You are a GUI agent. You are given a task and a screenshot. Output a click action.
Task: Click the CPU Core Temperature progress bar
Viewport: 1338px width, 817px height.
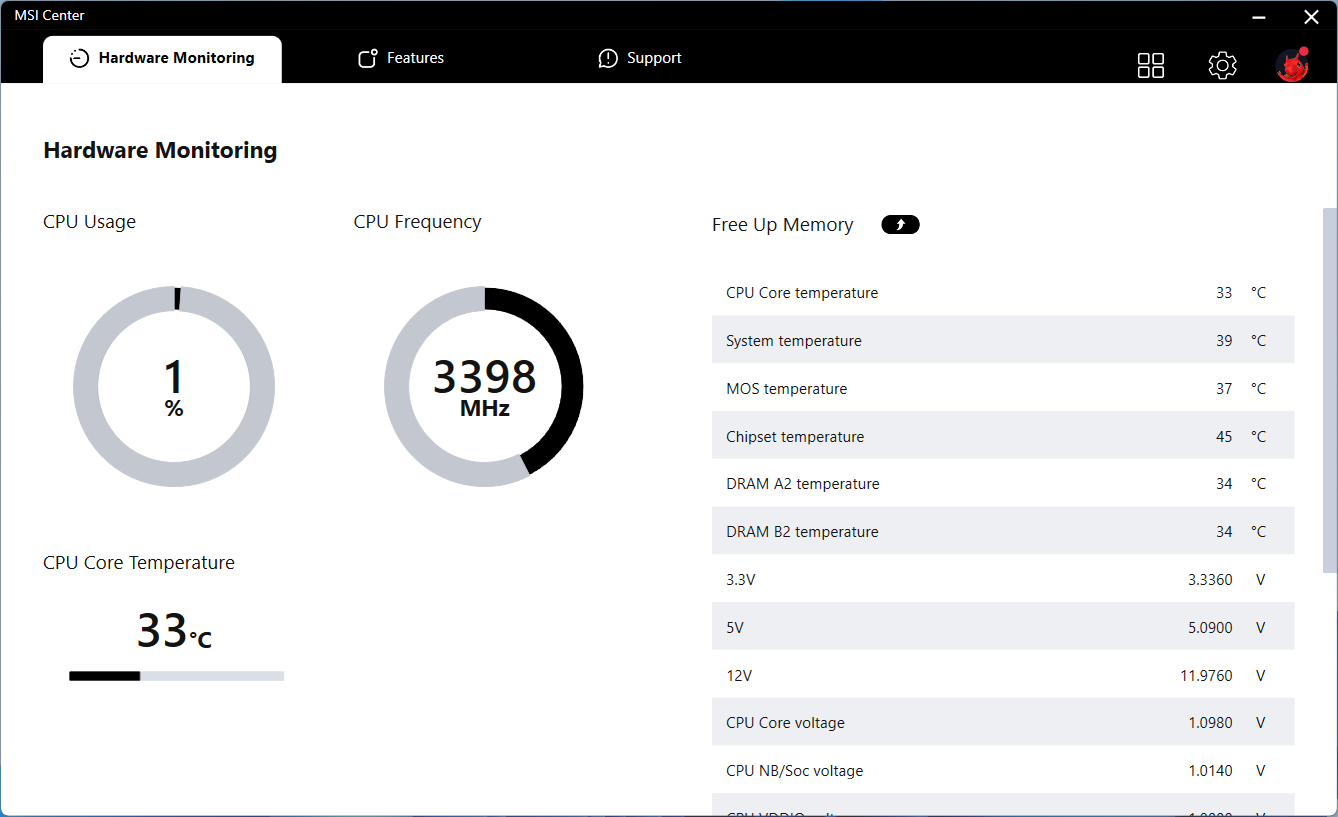(x=176, y=676)
